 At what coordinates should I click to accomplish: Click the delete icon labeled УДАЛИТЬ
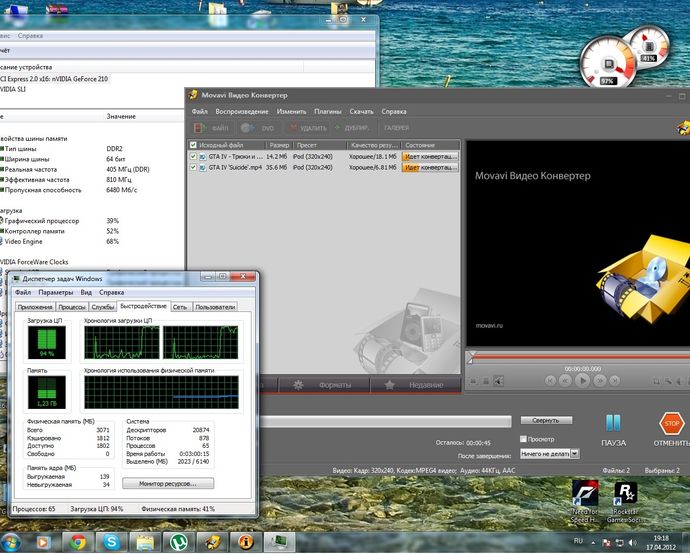pos(293,128)
